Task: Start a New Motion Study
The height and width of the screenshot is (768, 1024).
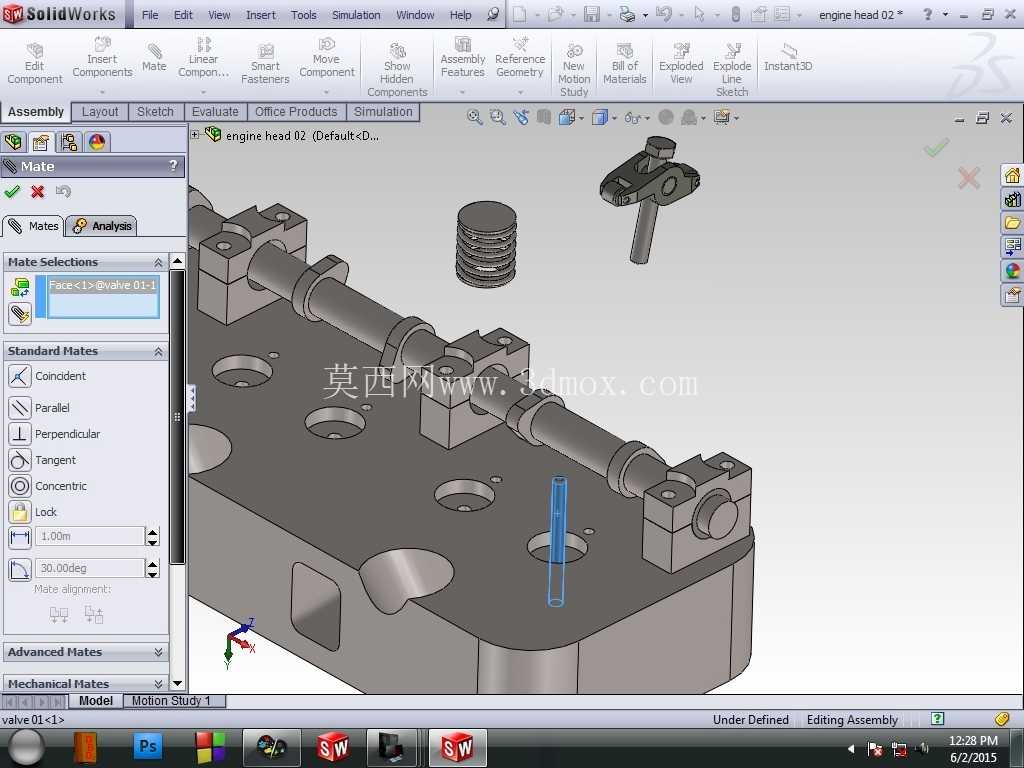Action: click(574, 69)
